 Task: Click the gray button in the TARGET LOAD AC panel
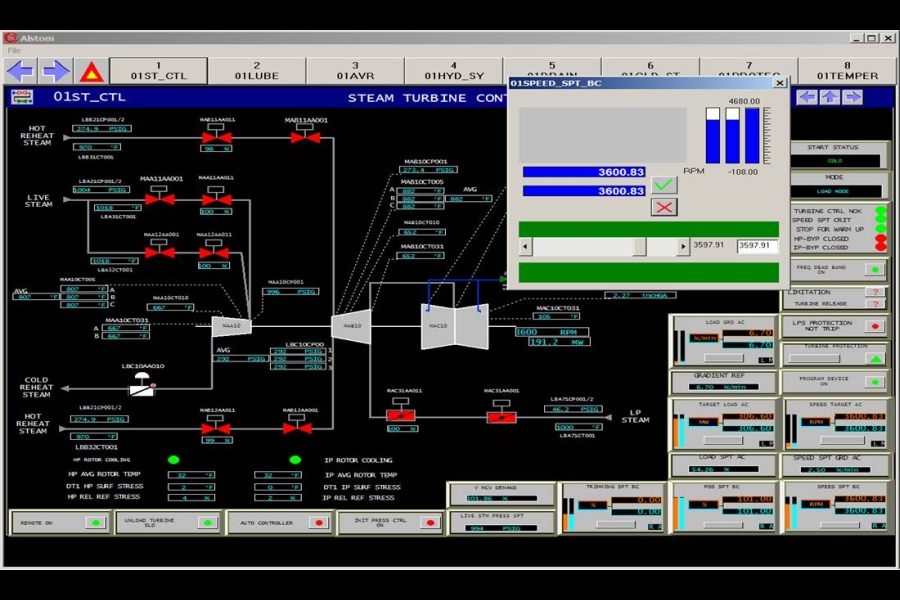click(x=724, y=440)
